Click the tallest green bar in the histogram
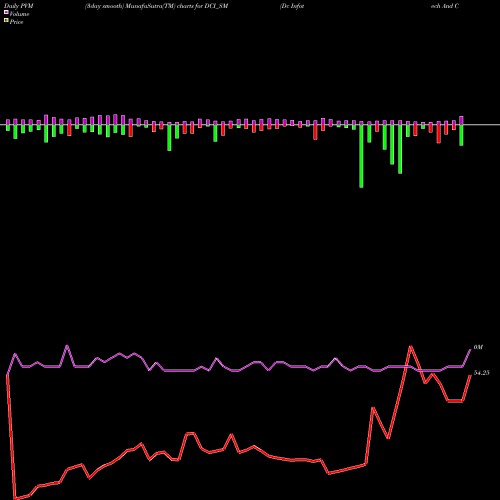This screenshot has height=500, width=500. tap(361, 156)
